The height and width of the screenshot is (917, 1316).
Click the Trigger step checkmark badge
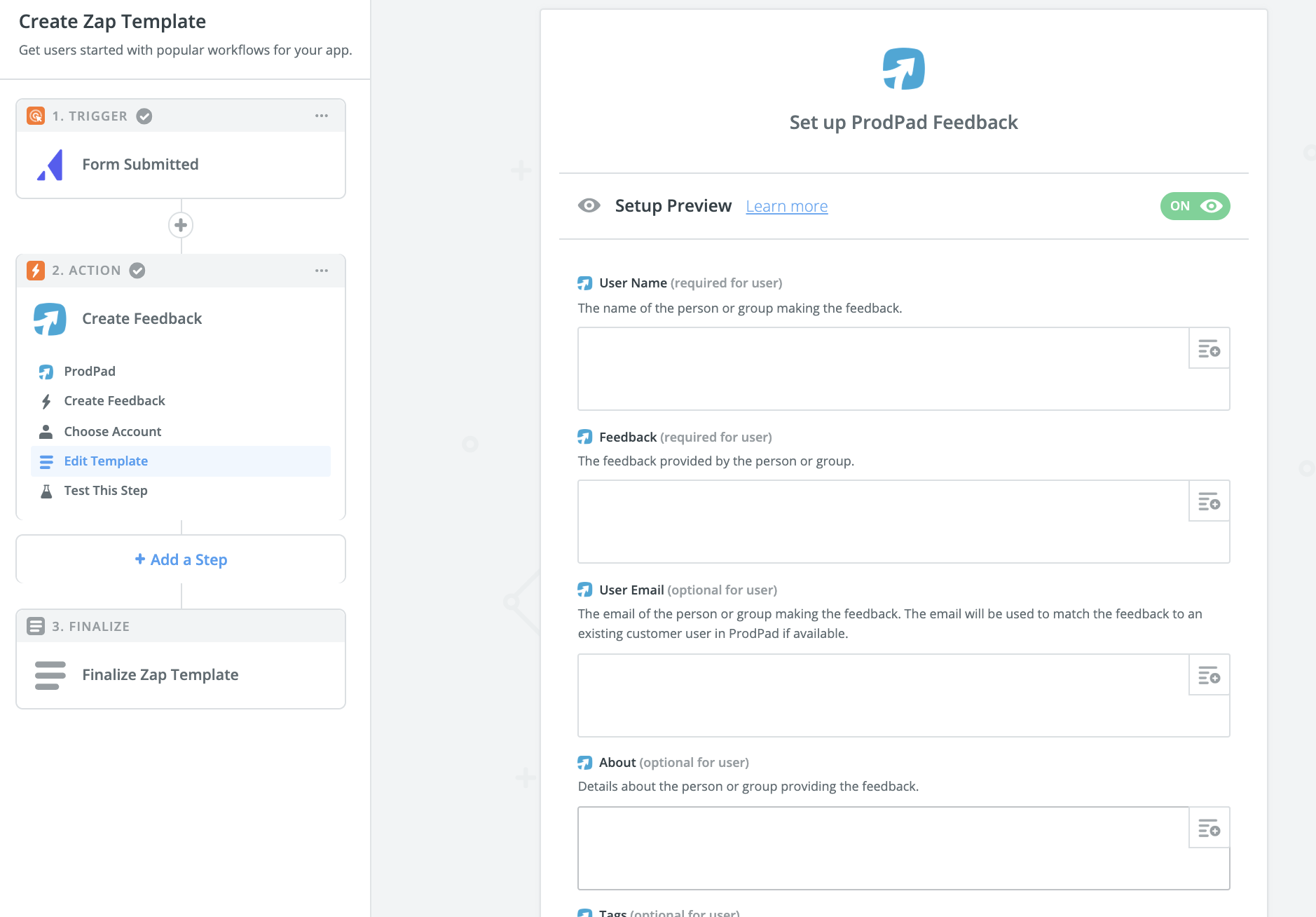click(144, 116)
